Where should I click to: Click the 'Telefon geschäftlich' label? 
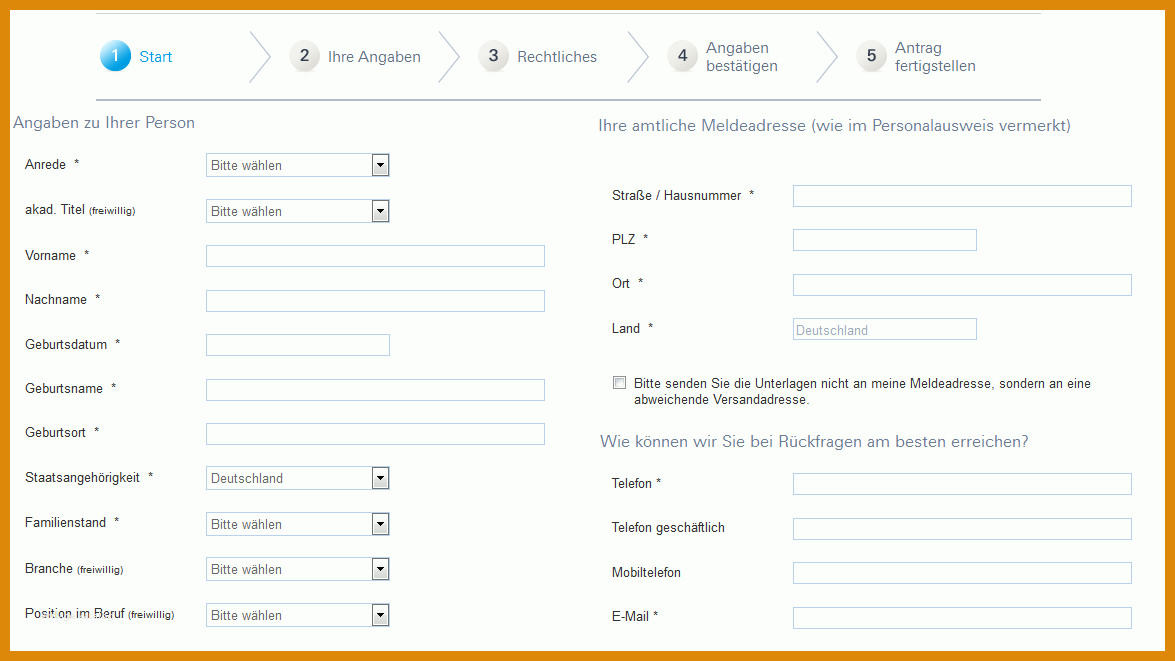point(668,528)
